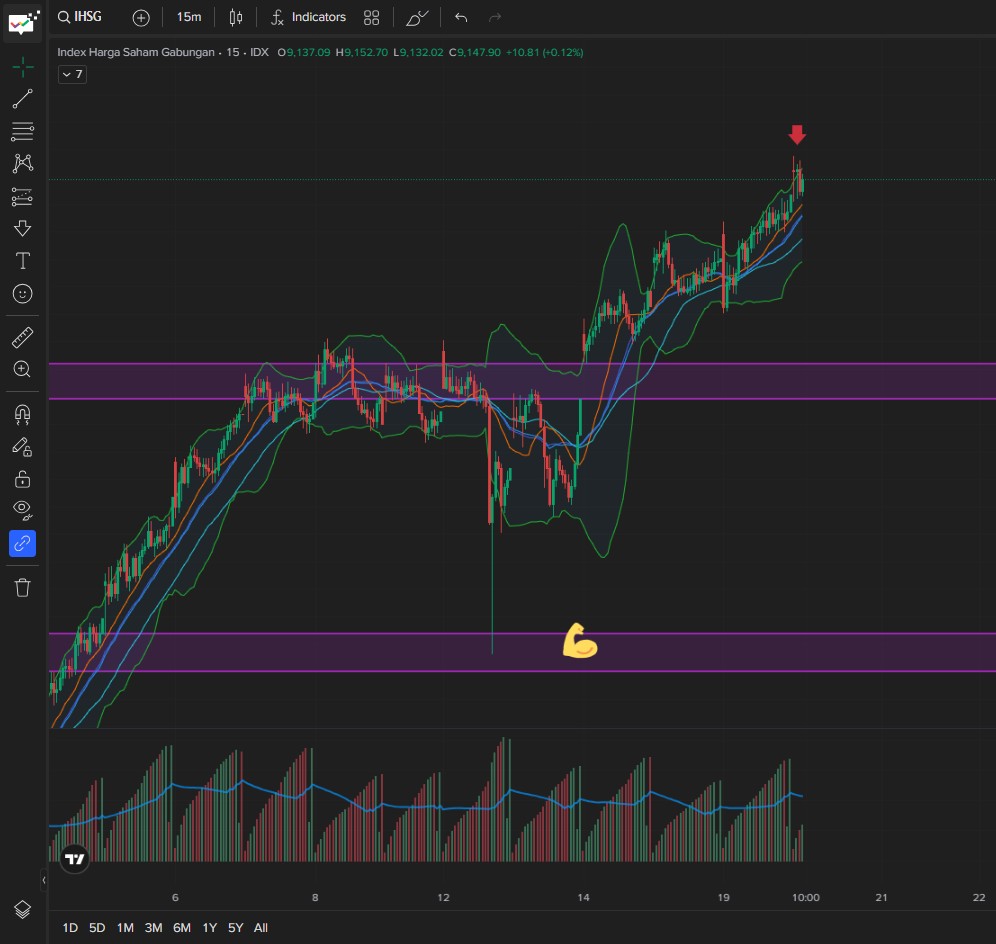Toggle lock all drawing tools
The width and height of the screenshot is (996, 944).
[22, 479]
